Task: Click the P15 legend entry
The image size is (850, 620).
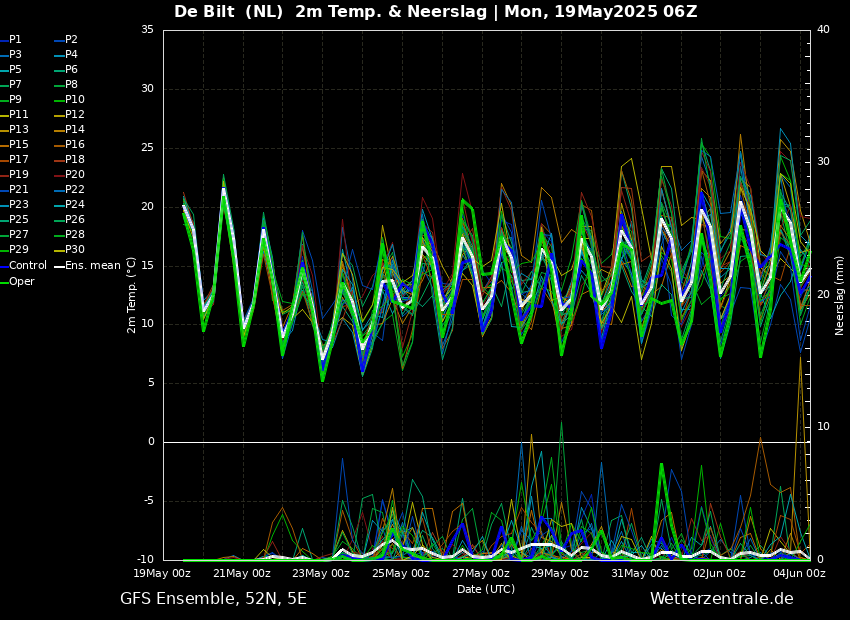Action: click(x=18, y=145)
